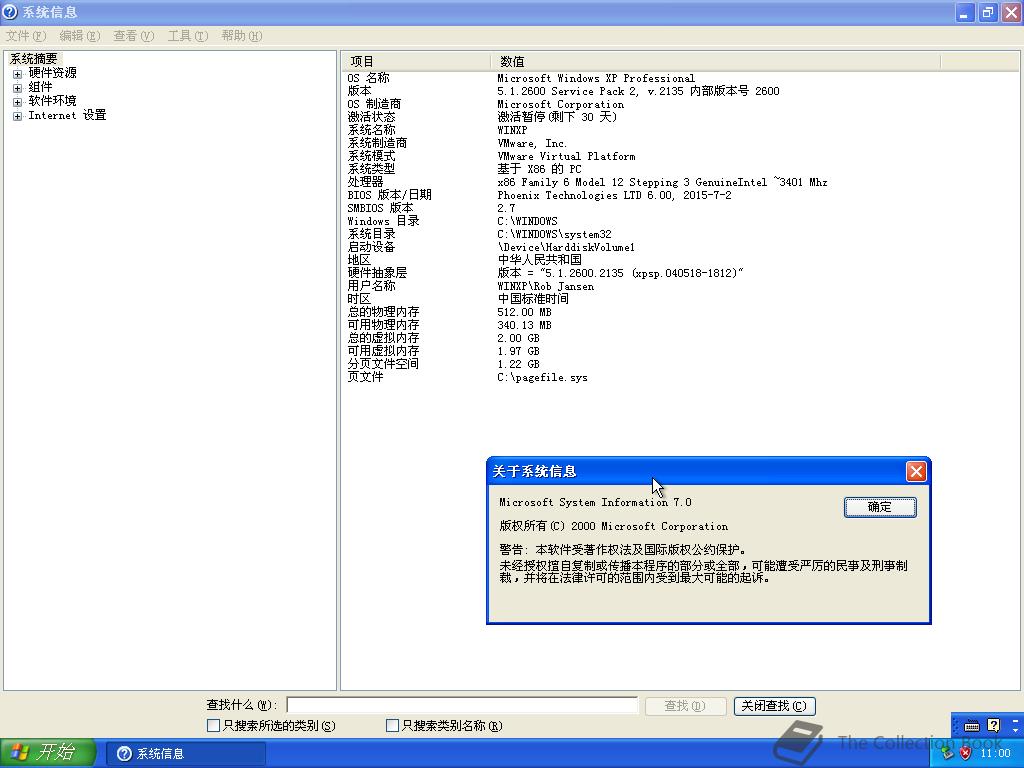Open the Start menu with 开始
This screenshot has height=768, width=1024.
47,753
